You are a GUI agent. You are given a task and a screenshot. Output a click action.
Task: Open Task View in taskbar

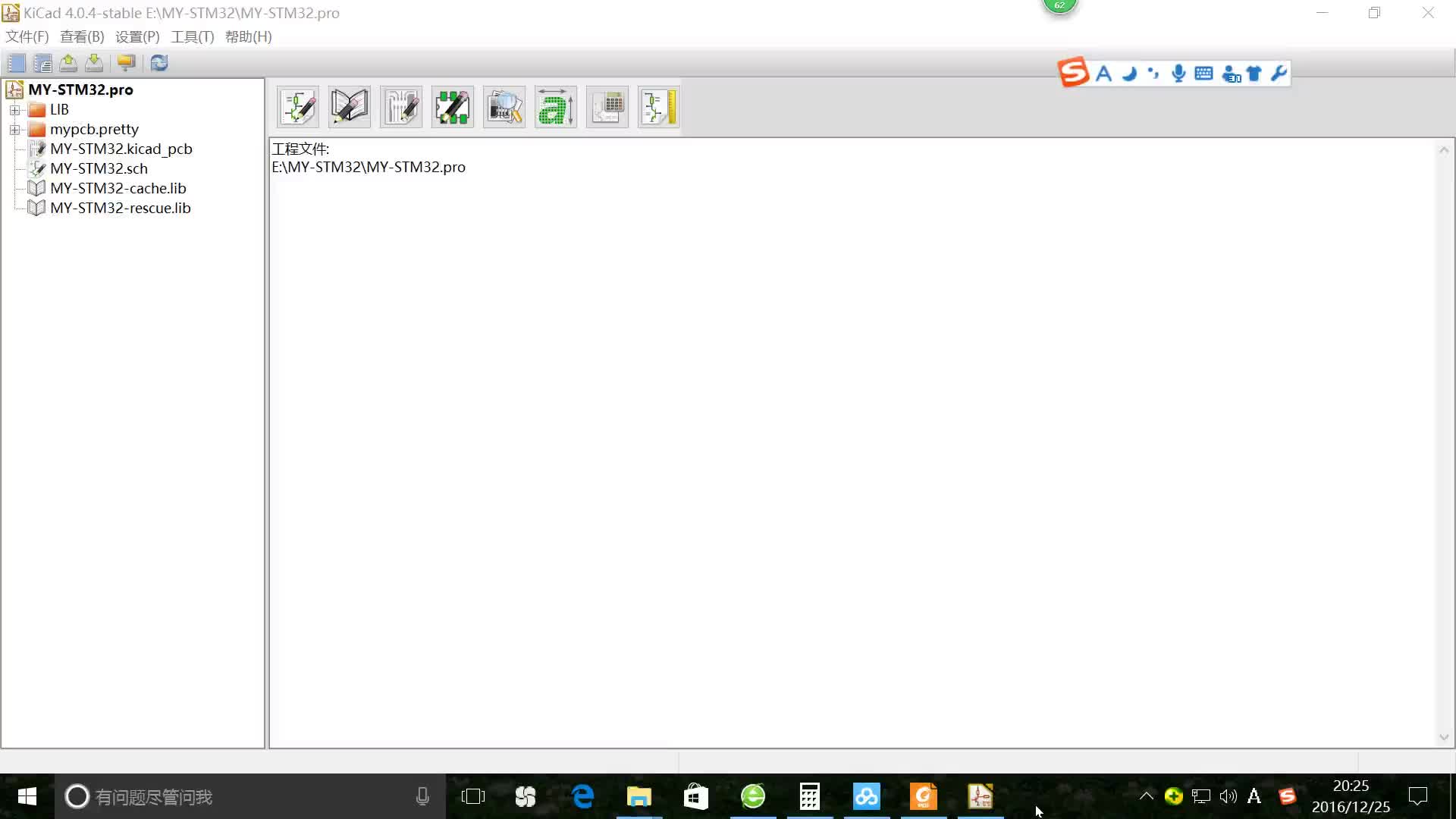(473, 796)
